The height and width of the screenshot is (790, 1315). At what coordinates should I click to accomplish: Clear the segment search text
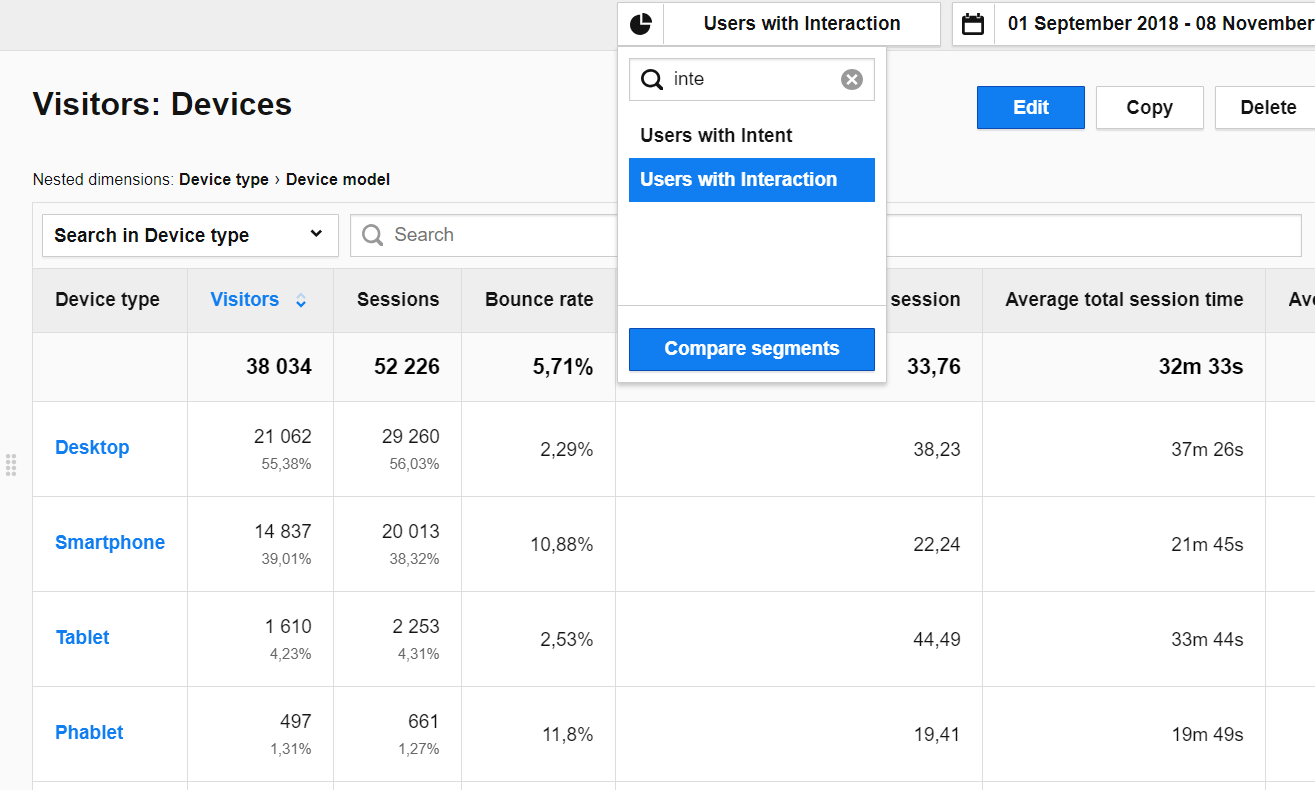point(851,80)
